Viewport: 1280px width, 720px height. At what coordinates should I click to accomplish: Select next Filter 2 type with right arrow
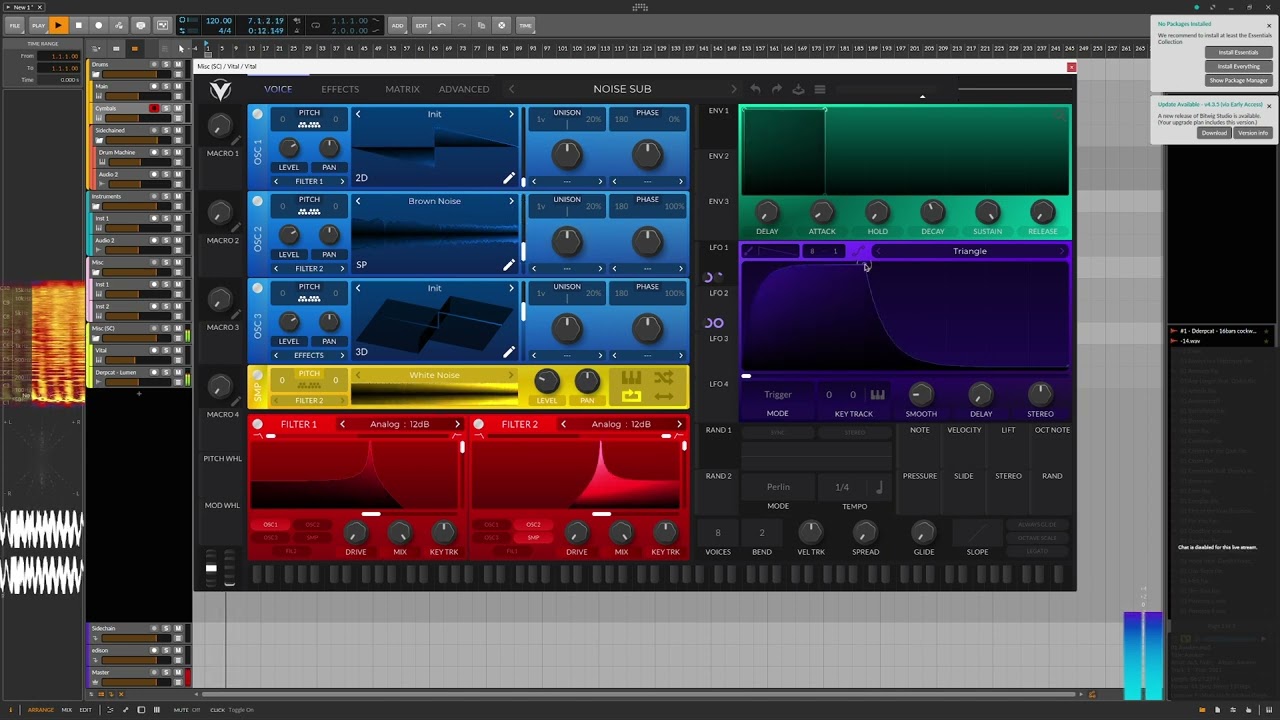[678, 424]
